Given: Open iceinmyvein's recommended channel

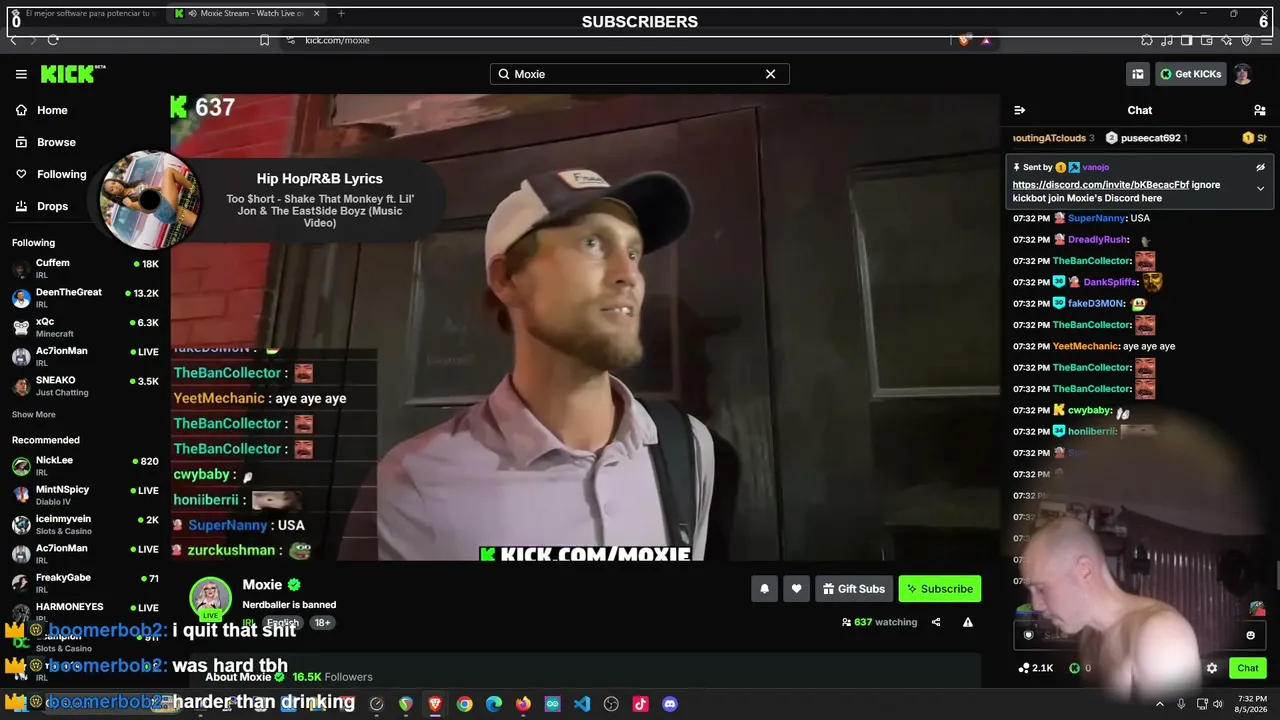Looking at the screenshot, I should point(85,524).
